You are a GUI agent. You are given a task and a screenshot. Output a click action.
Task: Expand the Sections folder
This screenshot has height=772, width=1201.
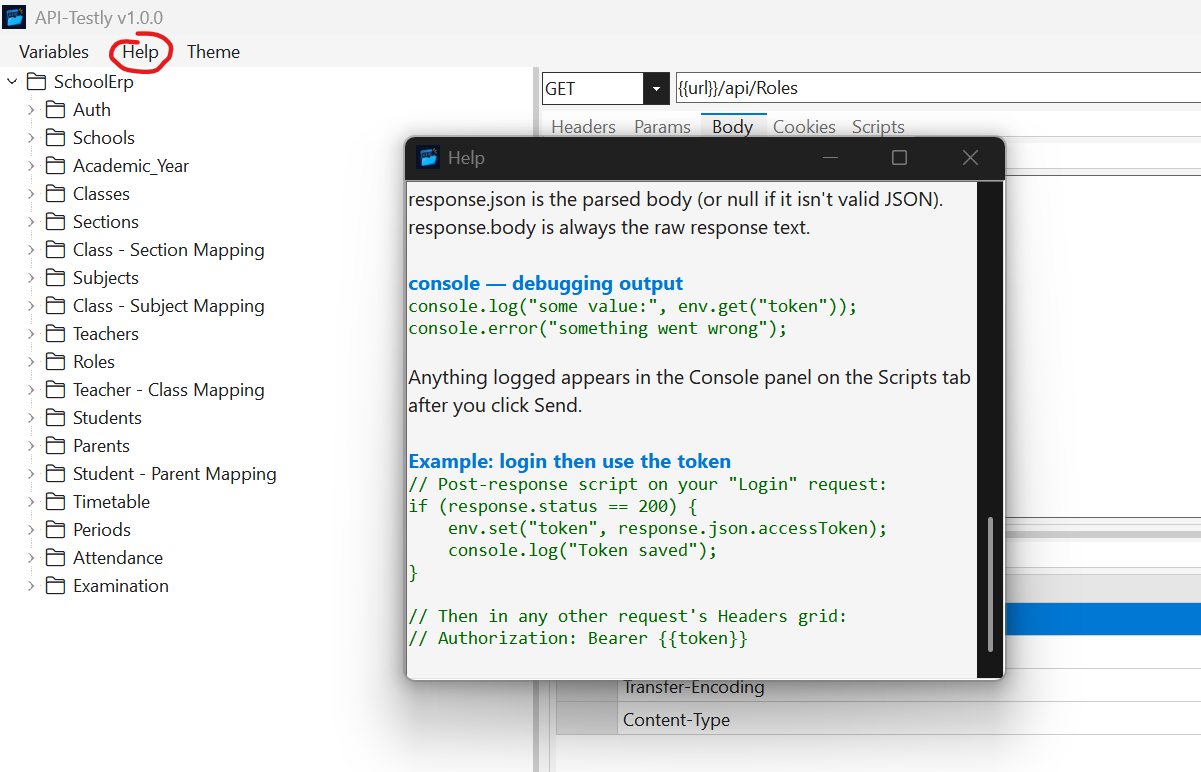pyautogui.click(x=31, y=222)
